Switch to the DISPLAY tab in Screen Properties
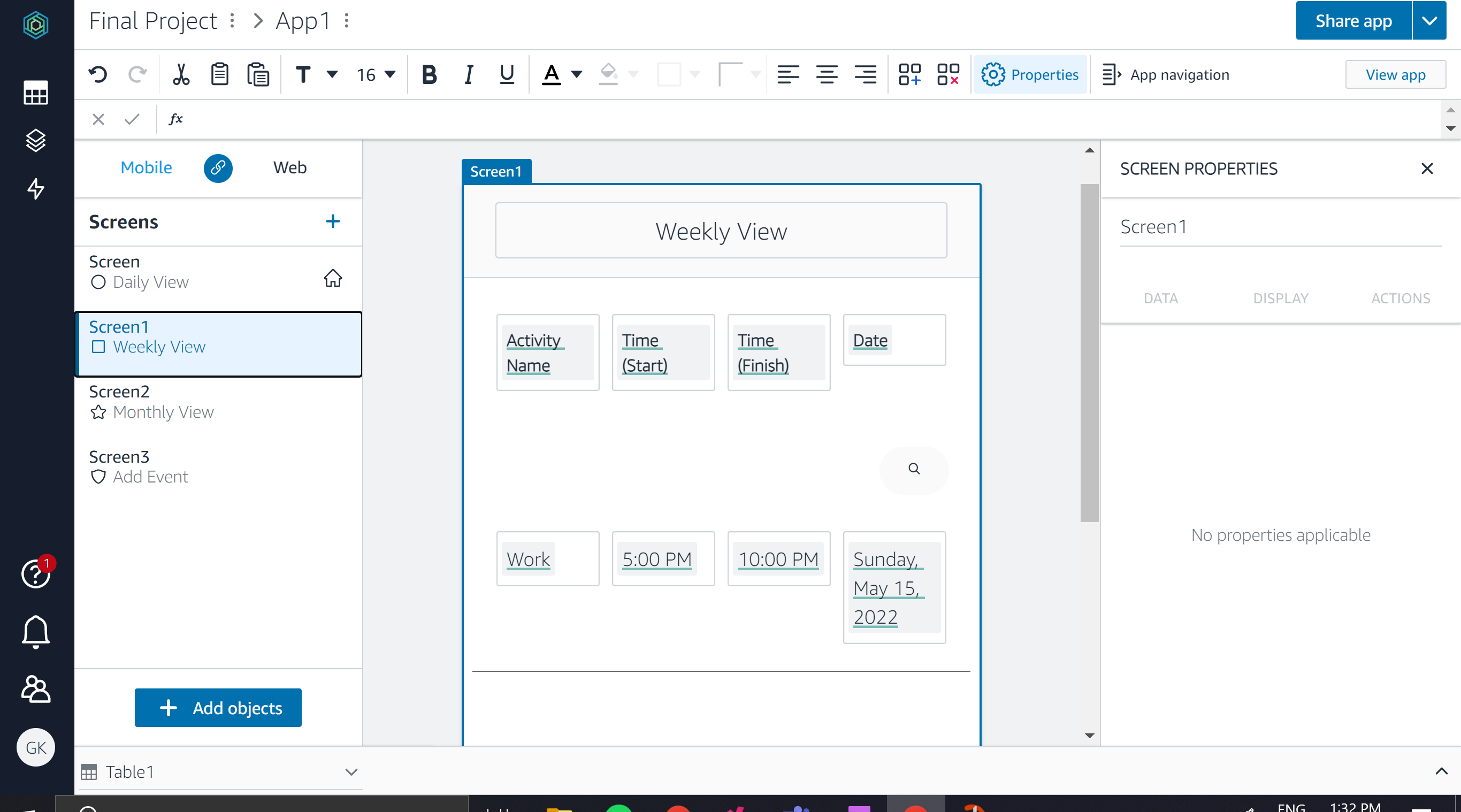 tap(1281, 298)
